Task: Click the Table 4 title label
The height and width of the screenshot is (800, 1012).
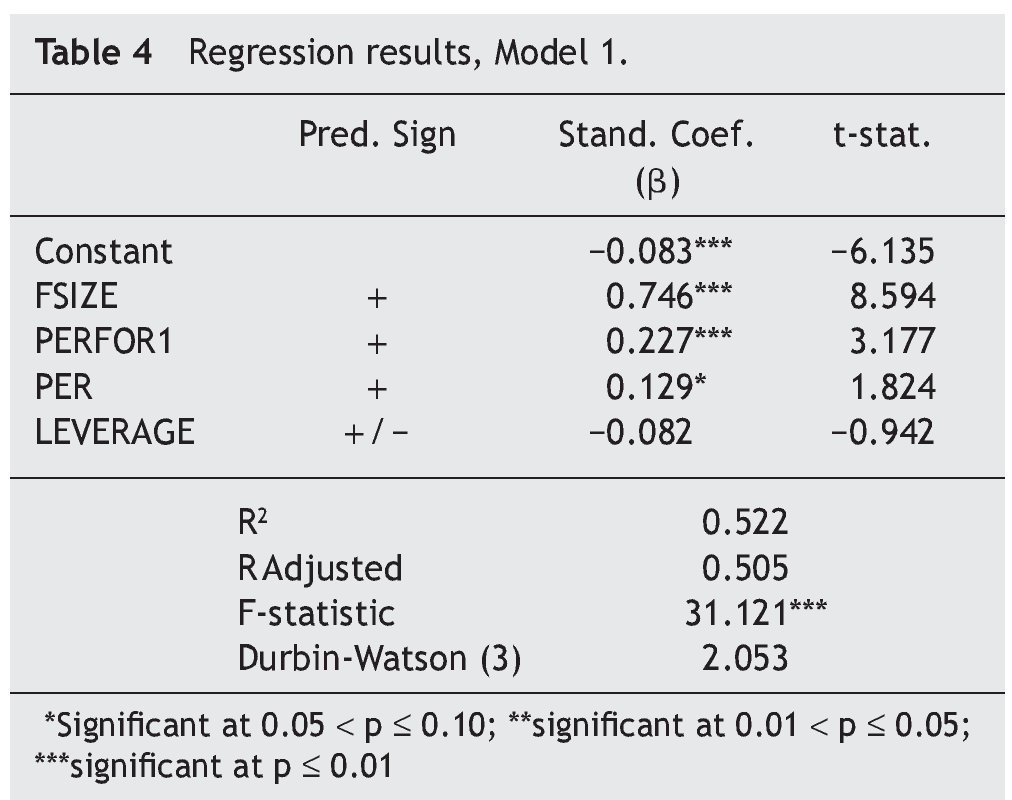Action: (94, 53)
